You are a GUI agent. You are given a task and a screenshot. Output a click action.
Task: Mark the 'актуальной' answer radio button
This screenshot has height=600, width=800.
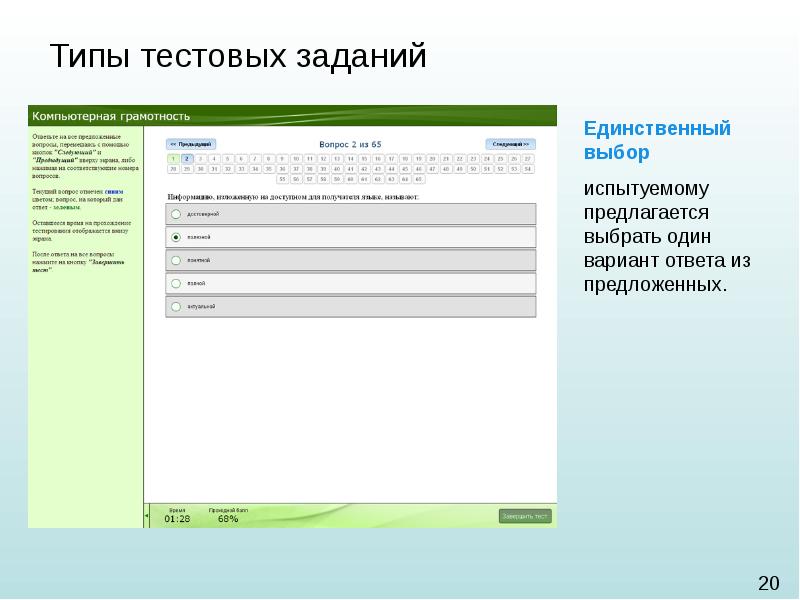pyautogui.click(x=176, y=306)
